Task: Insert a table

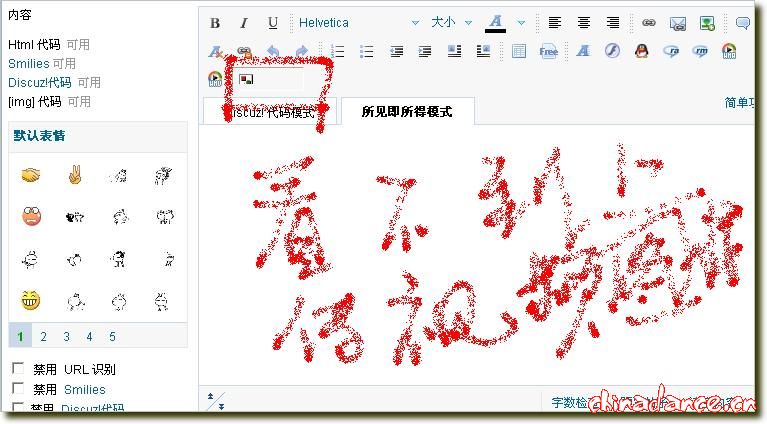Action: coord(519,51)
